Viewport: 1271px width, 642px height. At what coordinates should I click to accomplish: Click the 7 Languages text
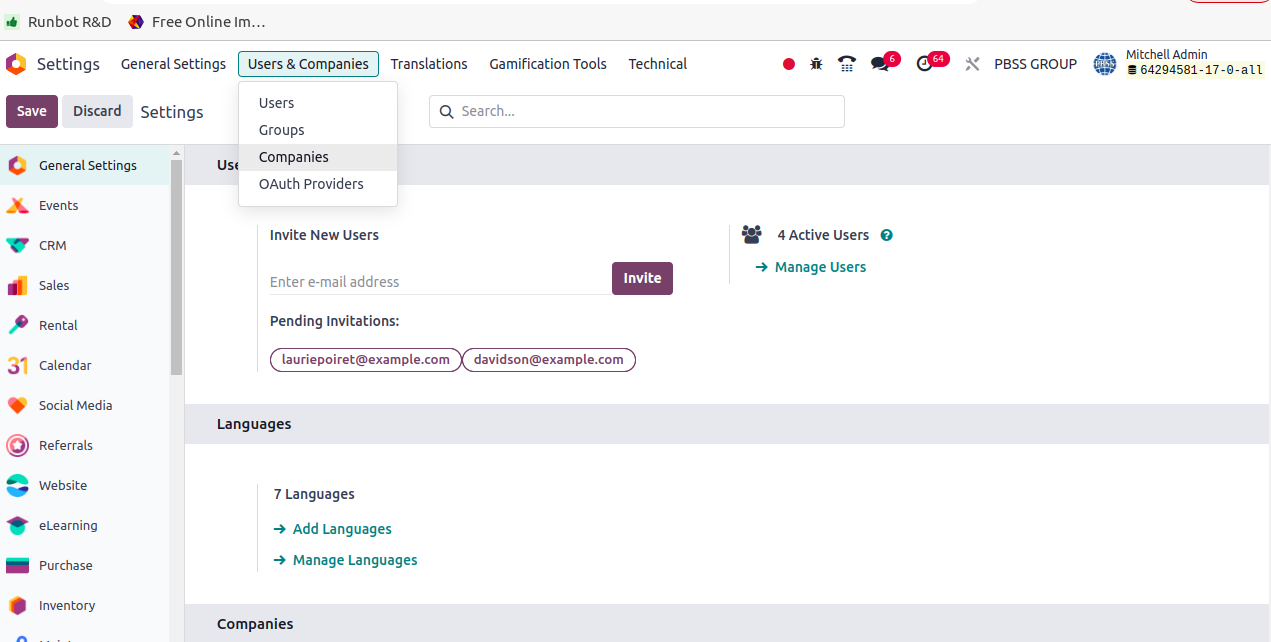point(314,494)
